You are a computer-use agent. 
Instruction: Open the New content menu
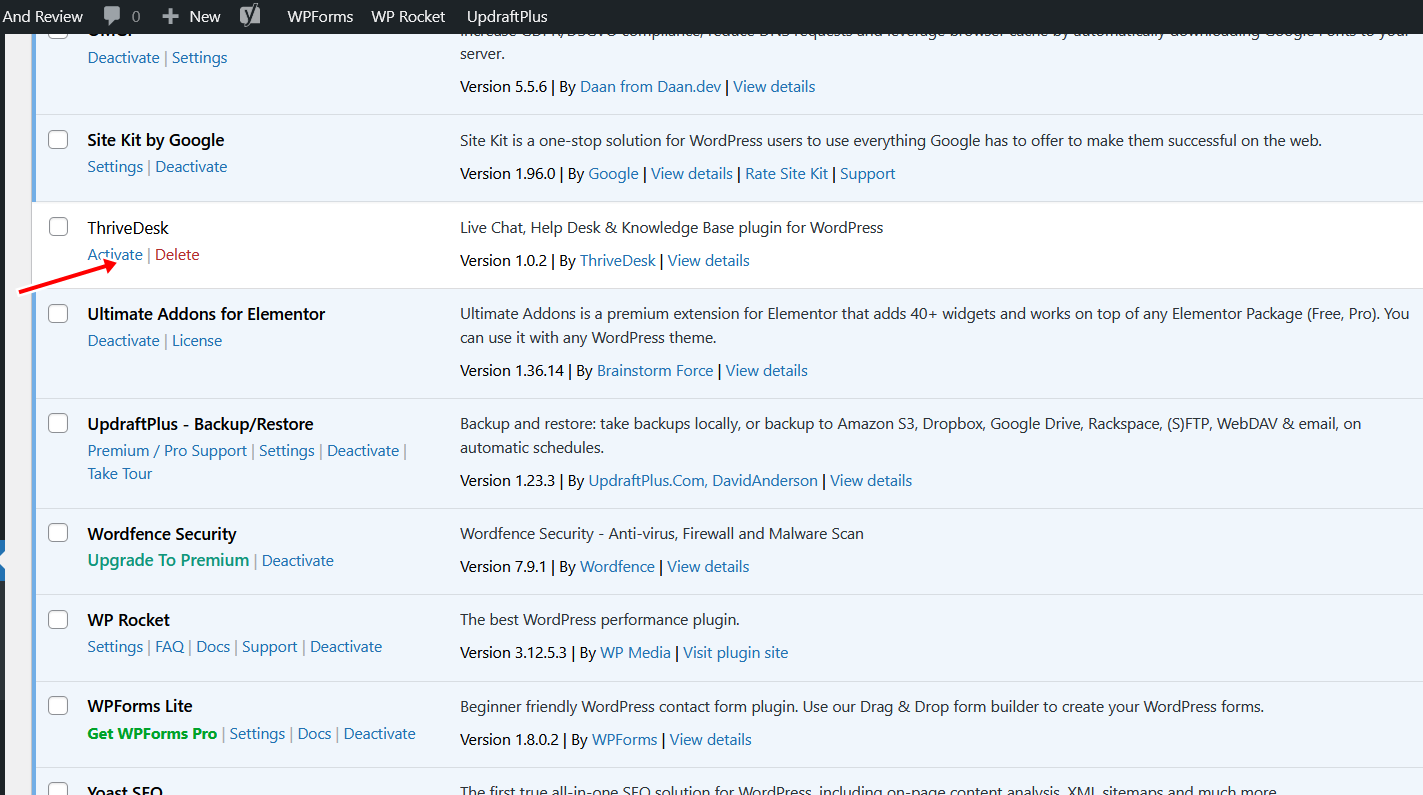191,17
